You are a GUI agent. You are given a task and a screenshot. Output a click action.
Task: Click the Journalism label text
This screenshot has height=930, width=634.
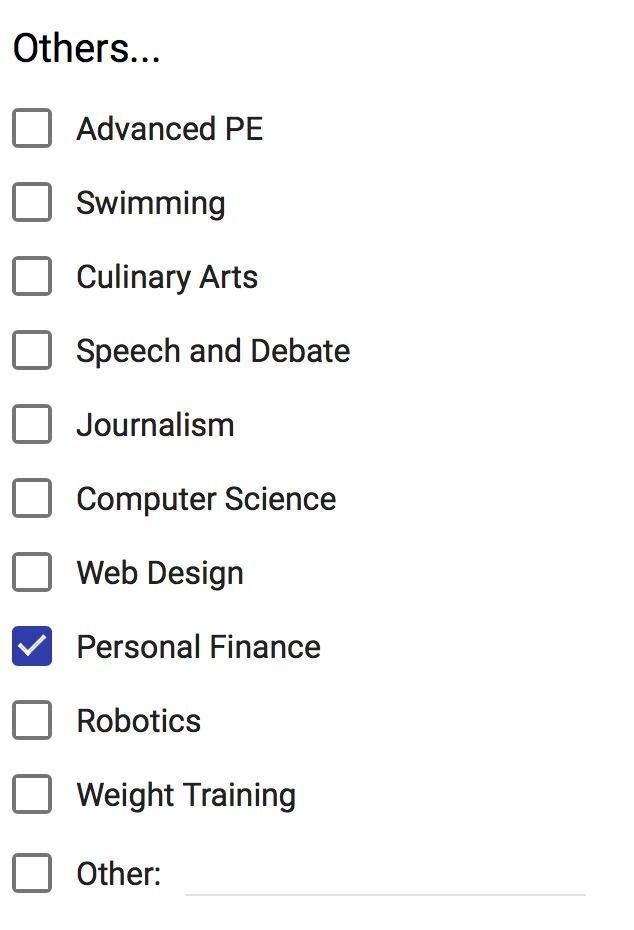(x=155, y=425)
